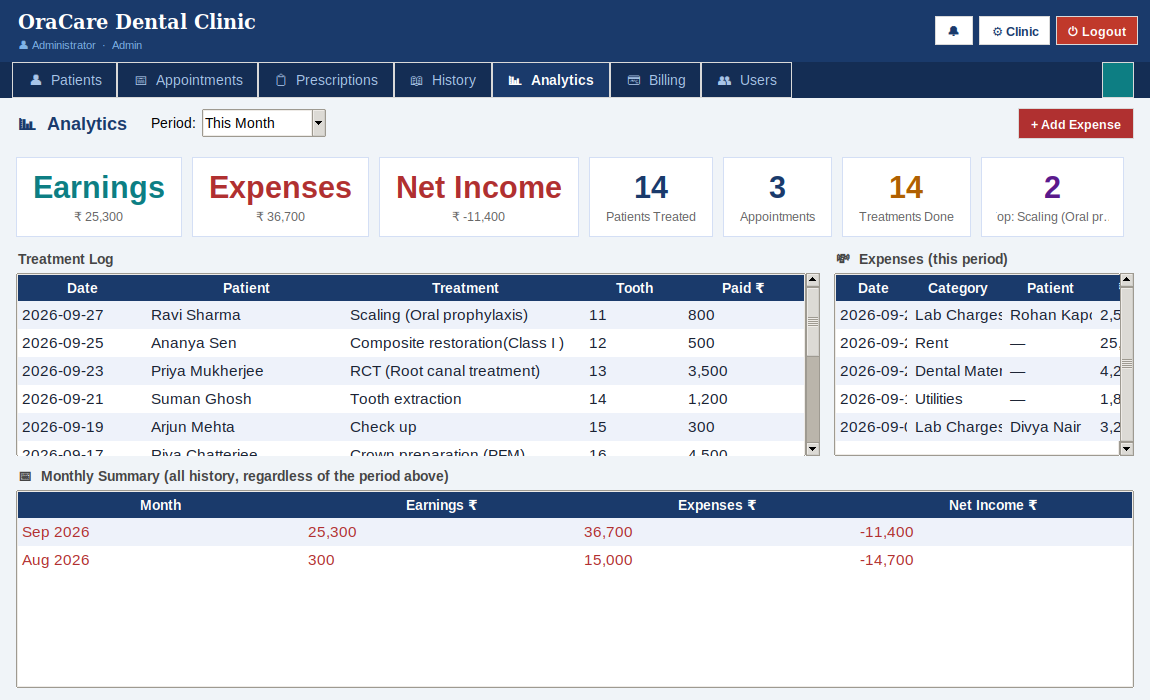Click the Users tab people icon
Viewport: 1150px width, 700px height.
click(725, 80)
